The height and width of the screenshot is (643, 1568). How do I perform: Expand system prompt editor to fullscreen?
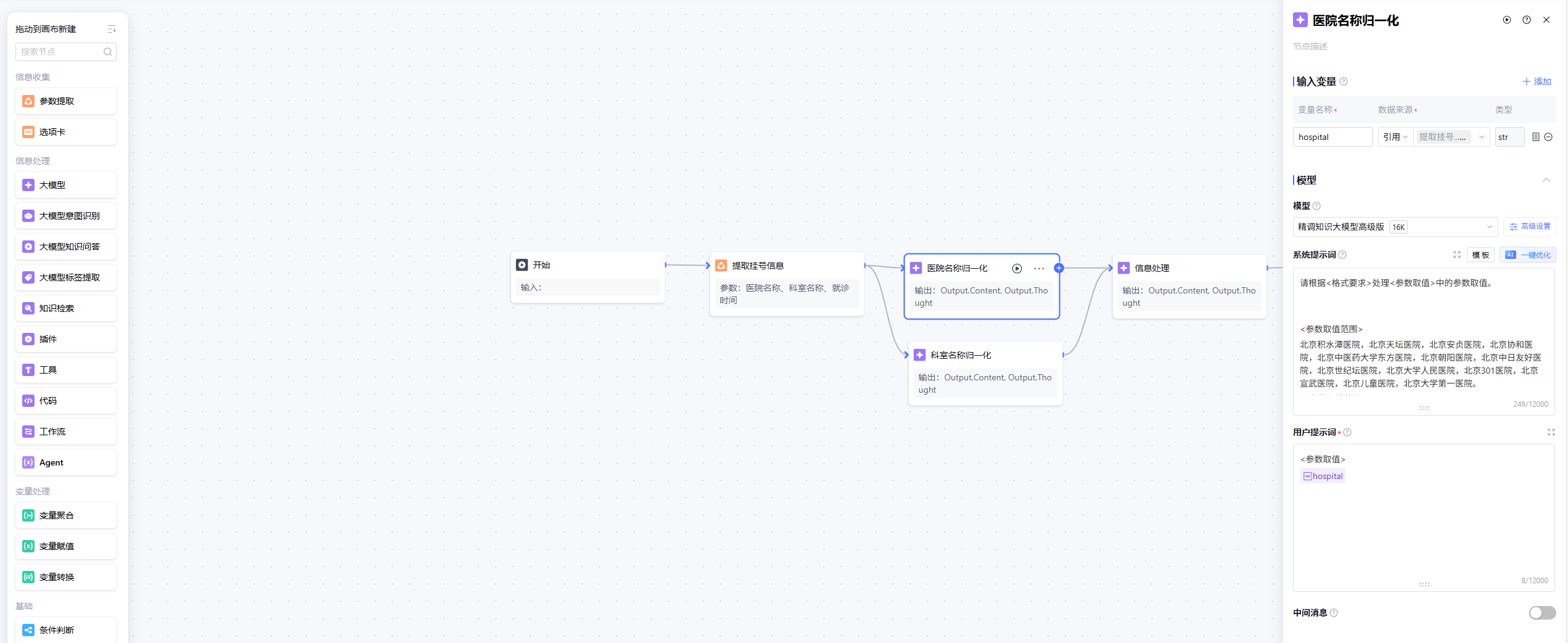pos(1456,255)
